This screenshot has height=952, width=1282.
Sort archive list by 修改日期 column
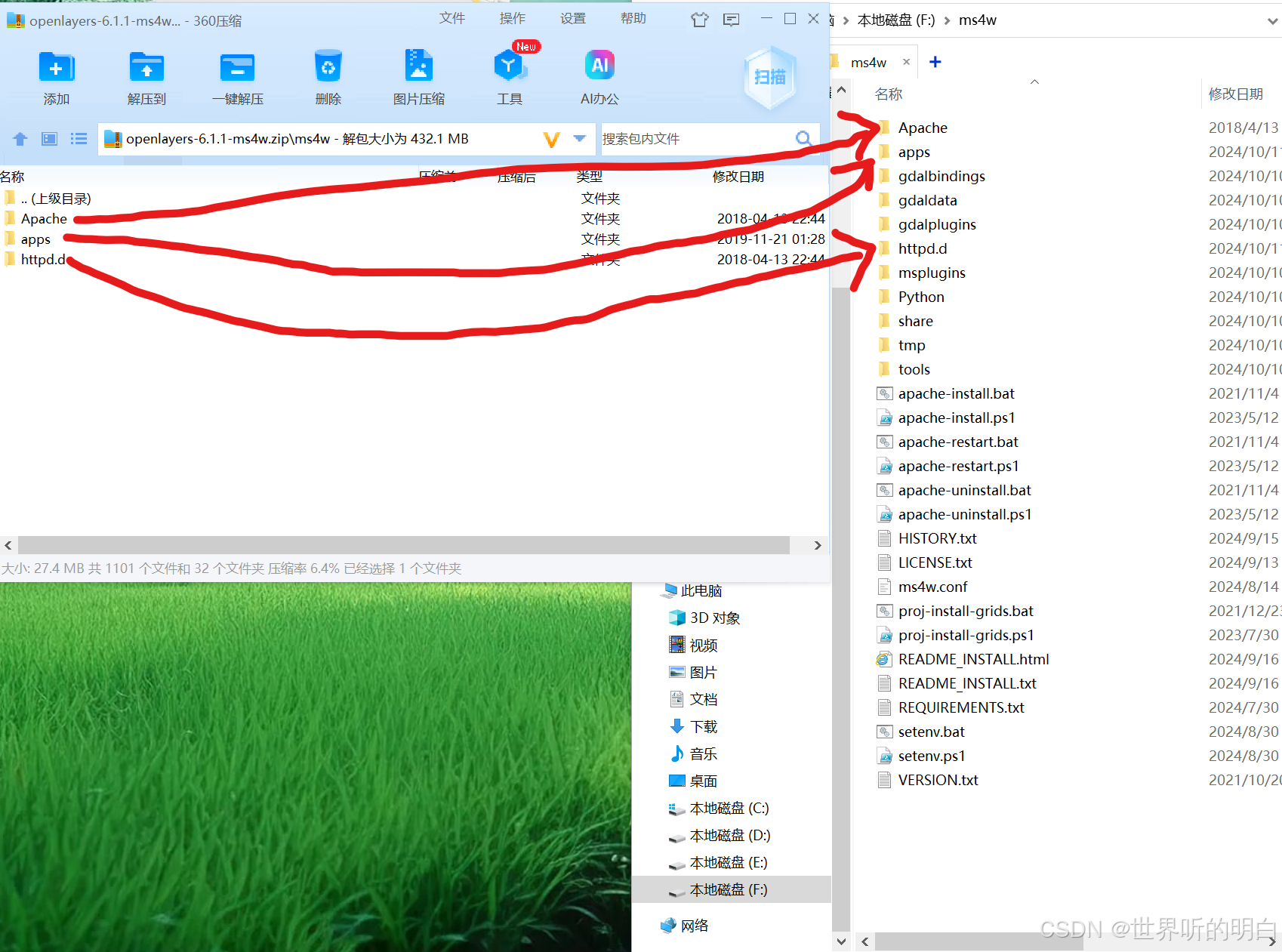click(x=738, y=177)
